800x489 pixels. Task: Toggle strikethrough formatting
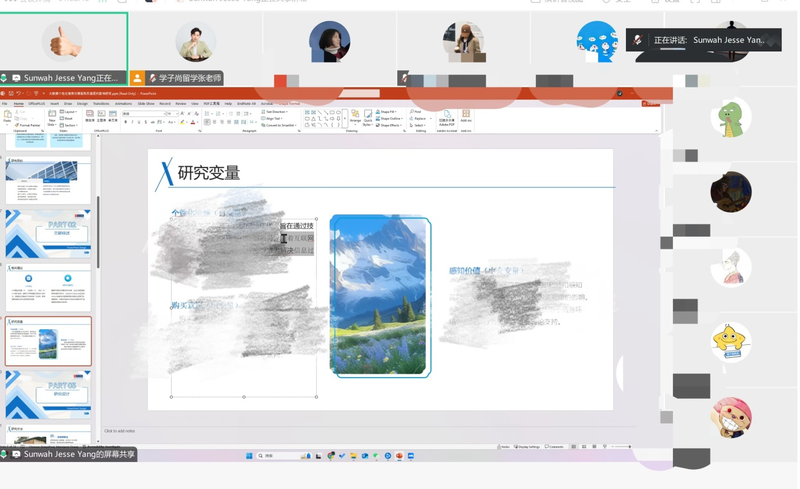click(x=153, y=122)
